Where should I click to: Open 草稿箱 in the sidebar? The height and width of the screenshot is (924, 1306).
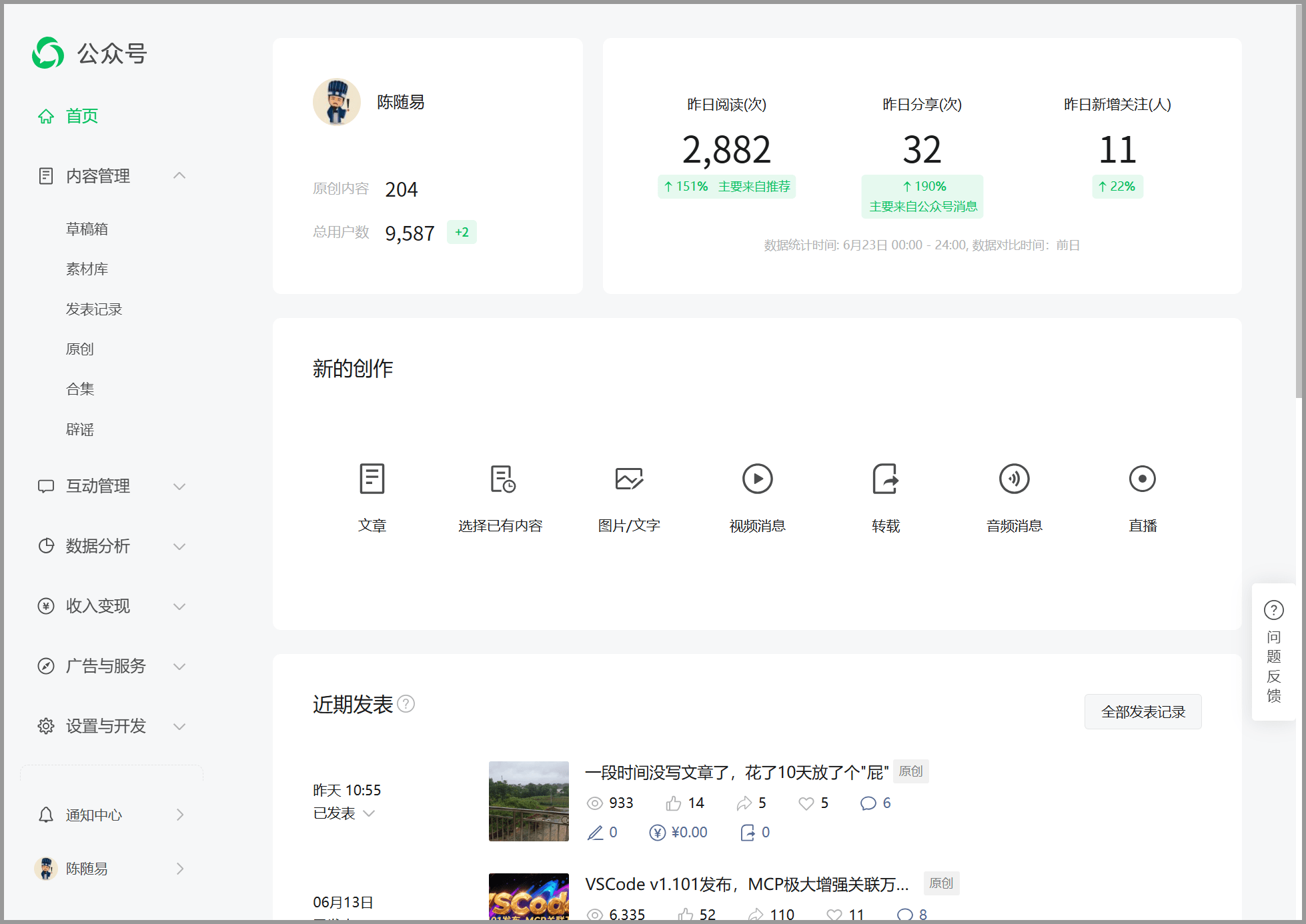coord(87,229)
